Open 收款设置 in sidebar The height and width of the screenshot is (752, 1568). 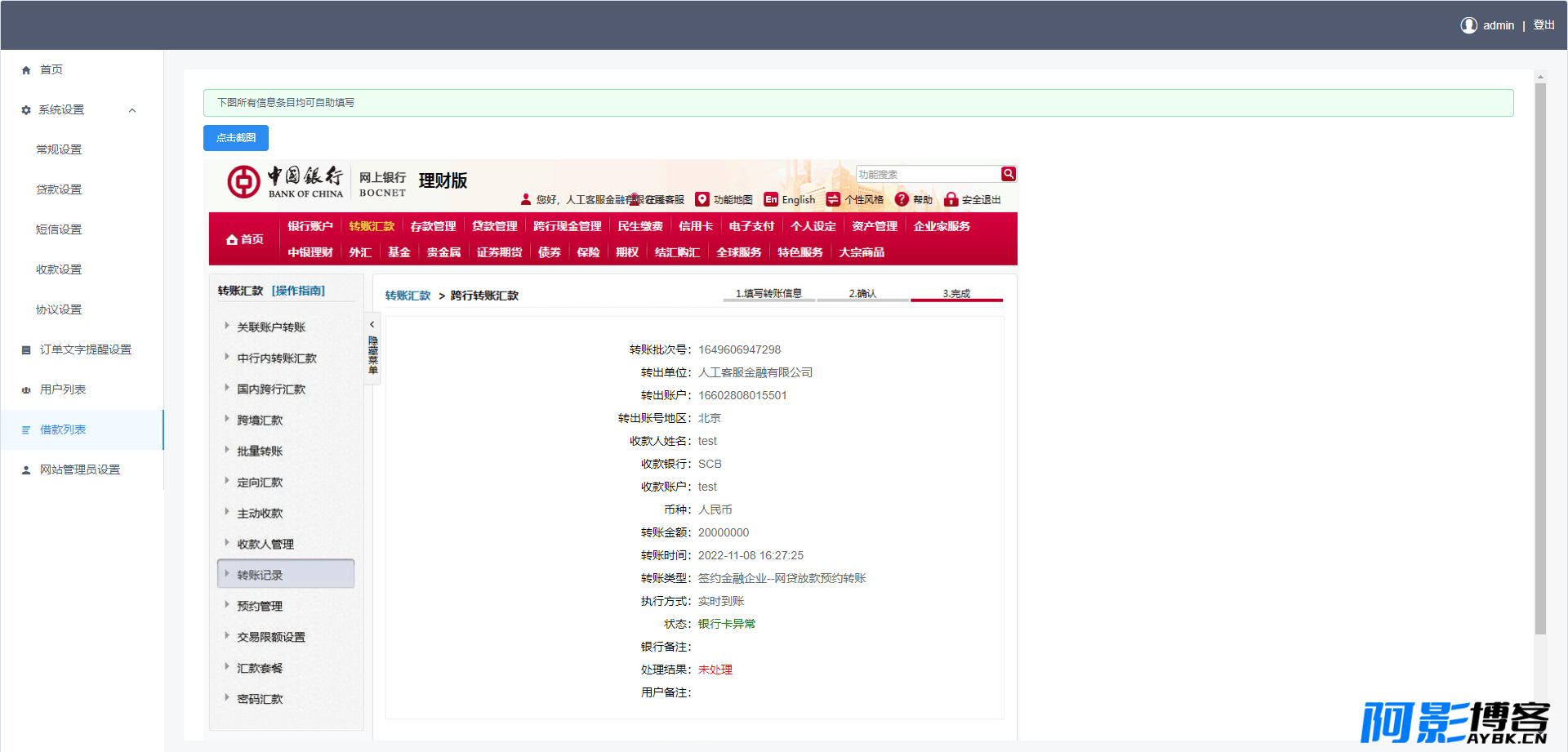point(59,269)
